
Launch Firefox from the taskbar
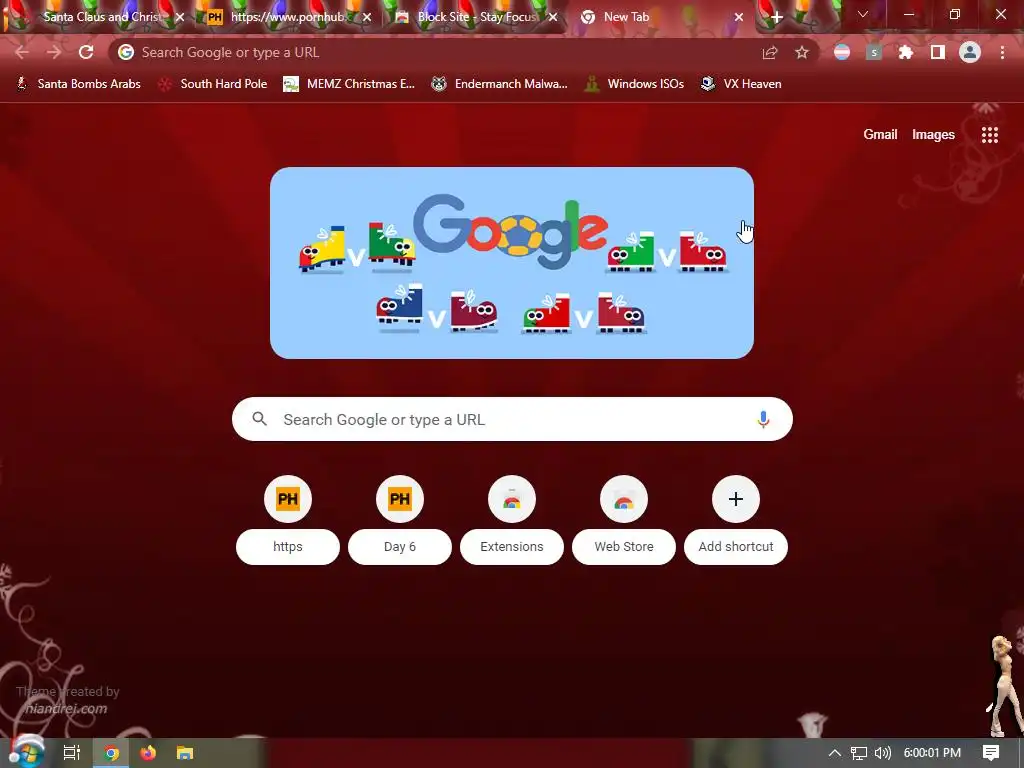(148, 753)
